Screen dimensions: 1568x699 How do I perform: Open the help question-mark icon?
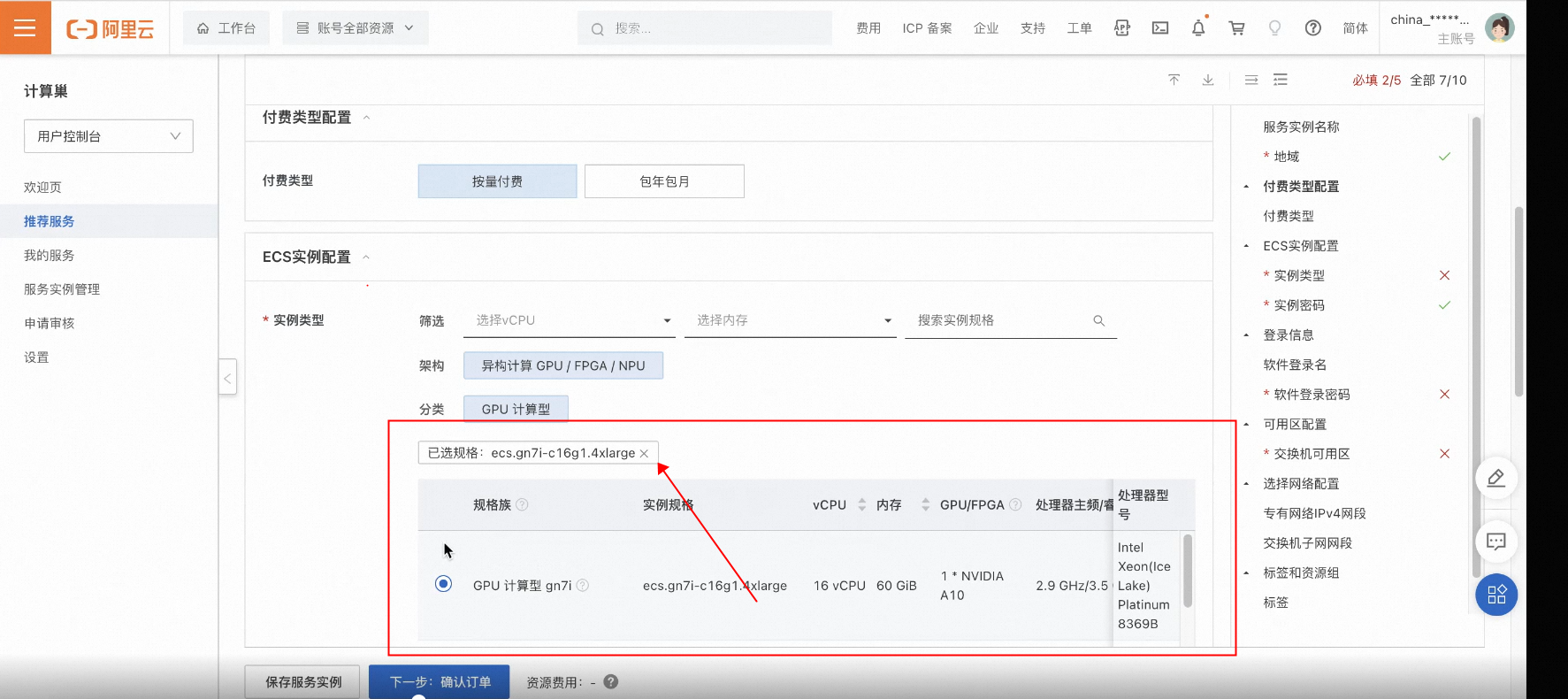click(x=1313, y=28)
